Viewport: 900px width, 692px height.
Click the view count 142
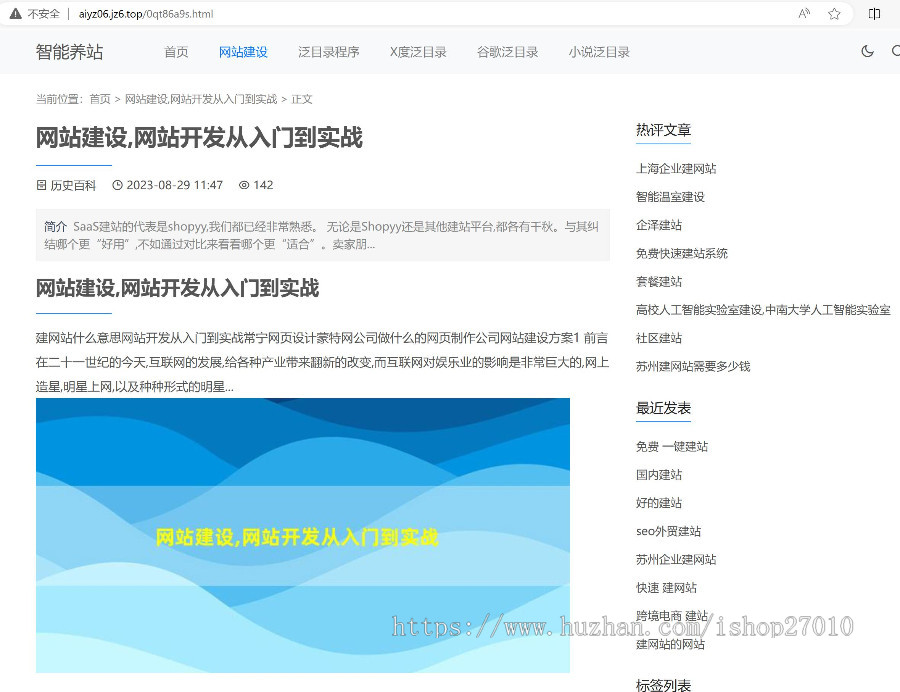point(263,185)
